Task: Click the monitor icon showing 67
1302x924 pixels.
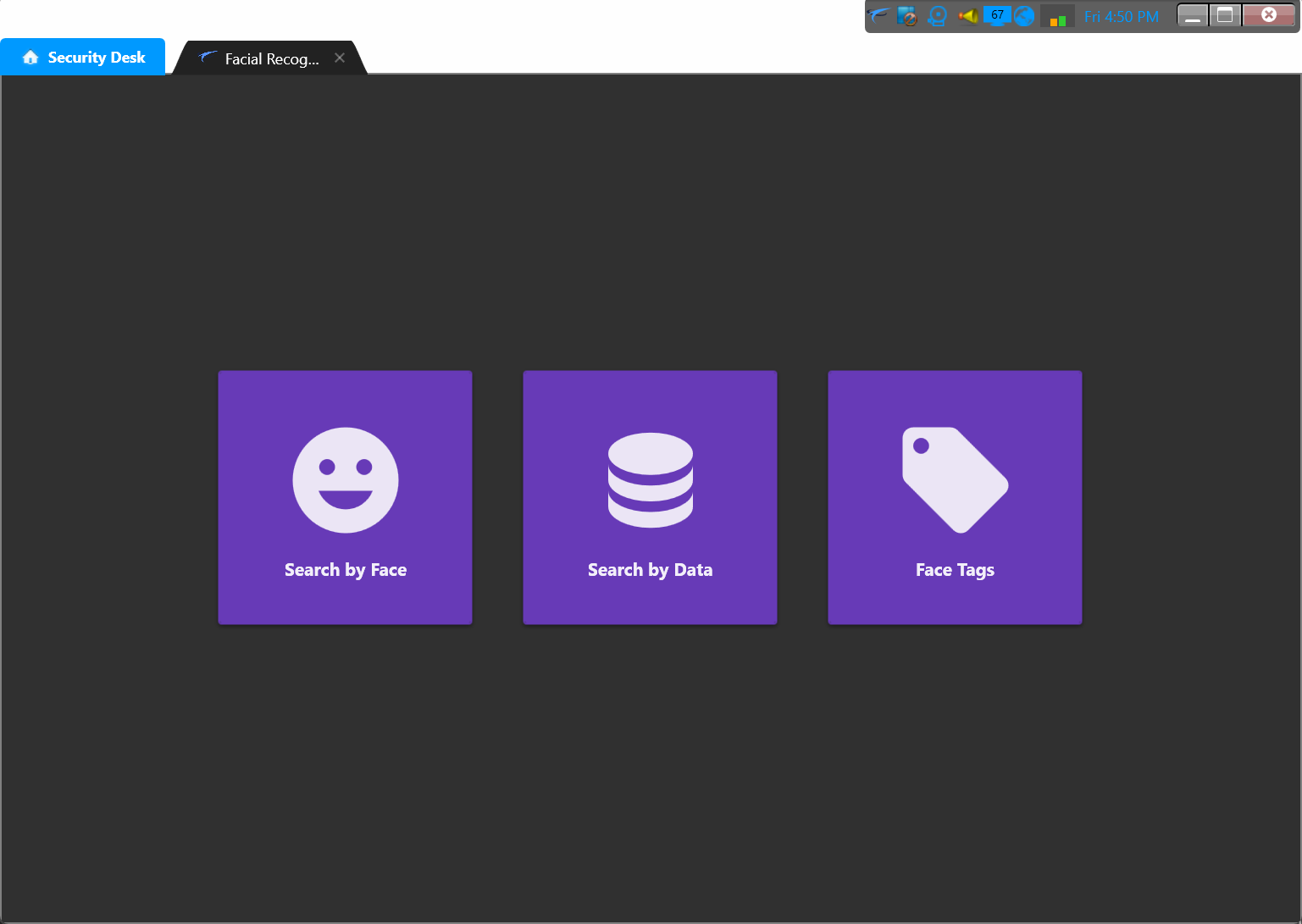Action: pyautogui.click(x=997, y=15)
